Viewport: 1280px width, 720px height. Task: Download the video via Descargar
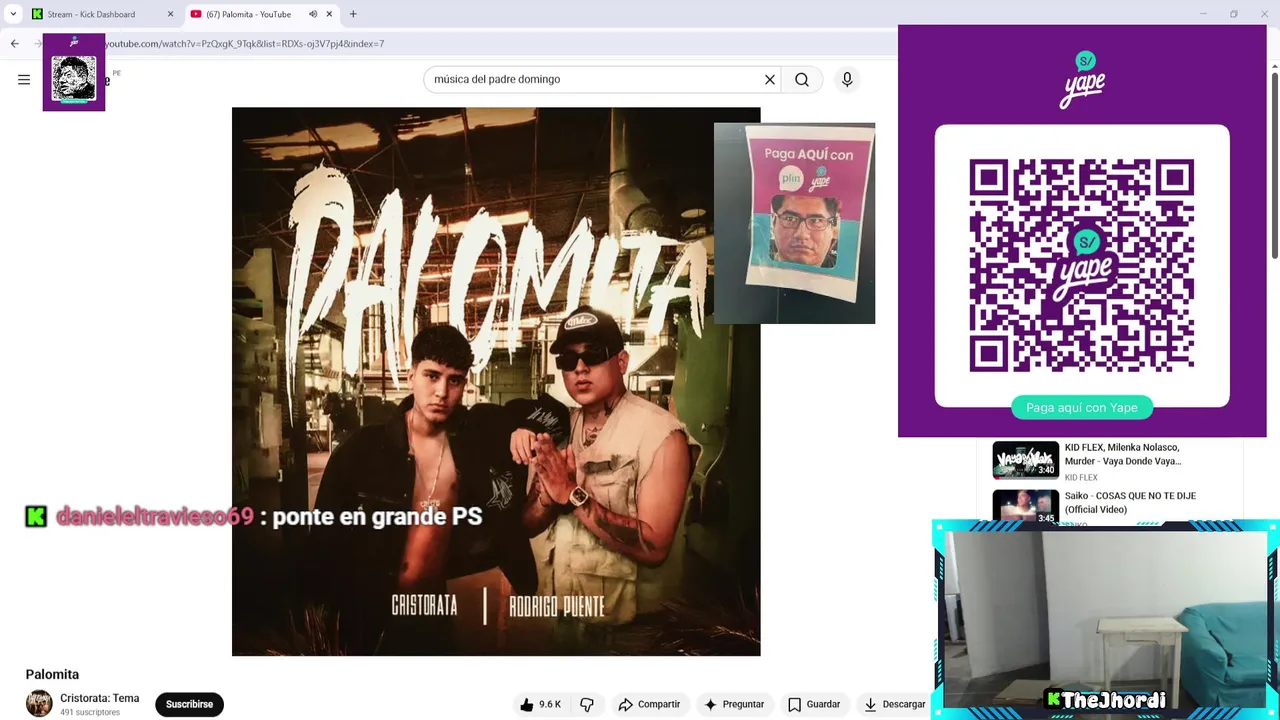(x=895, y=704)
